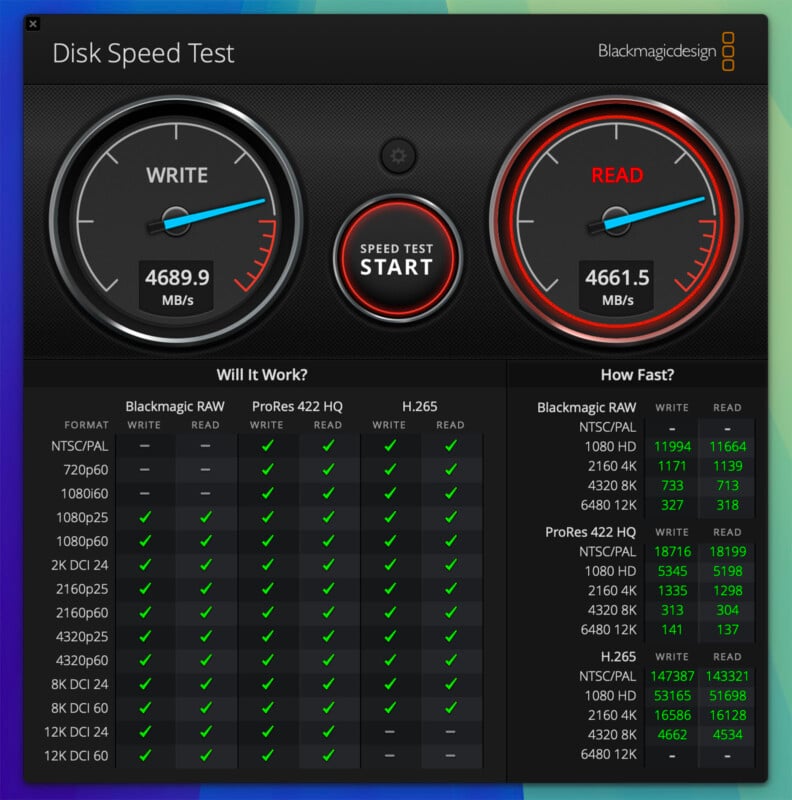
Task: Select the 12K DCI 60 row label
Action: [77, 756]
